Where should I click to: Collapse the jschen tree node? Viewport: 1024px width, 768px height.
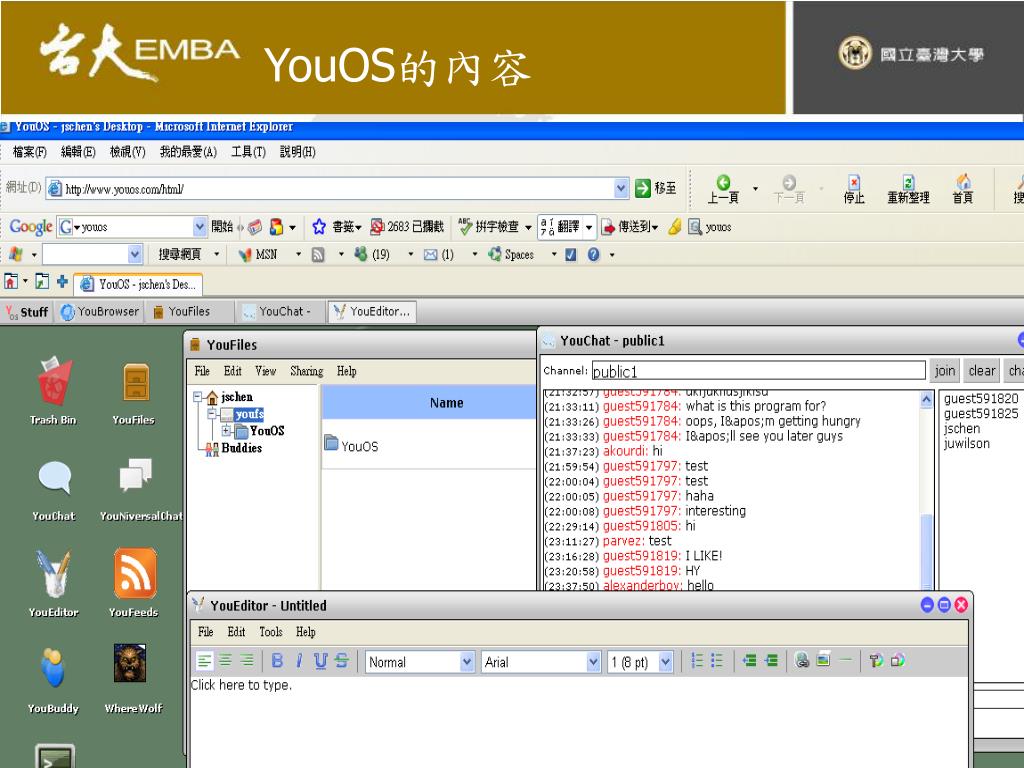pyautogui.click(x=197, y=396)
